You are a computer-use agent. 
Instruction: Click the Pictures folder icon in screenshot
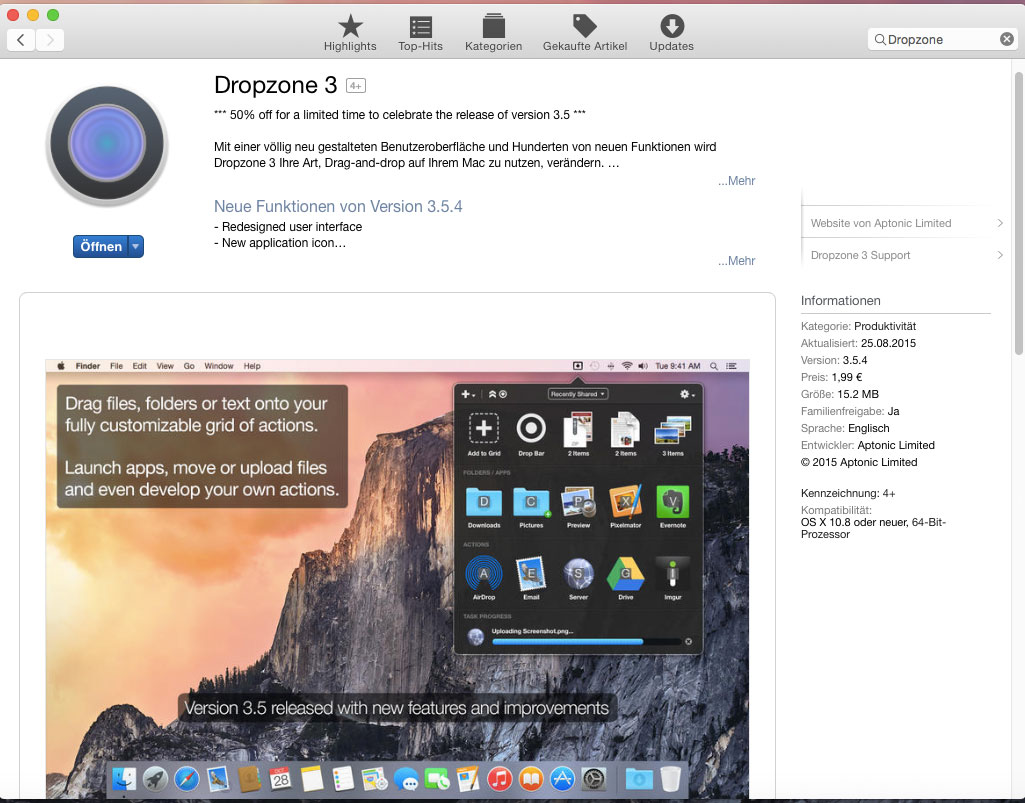click(x=531, y=502)
